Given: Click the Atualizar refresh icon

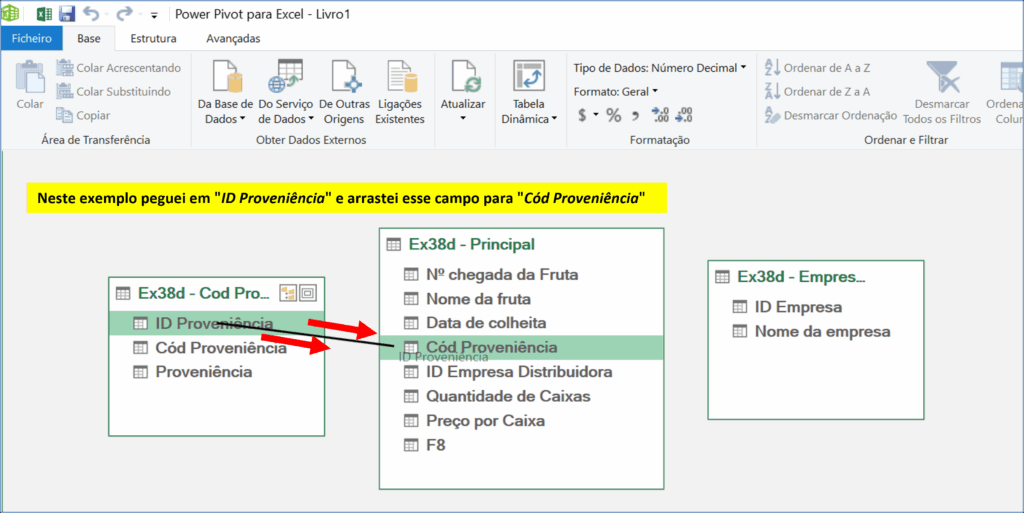Looking at the screenshot, I should coord(463,78).
